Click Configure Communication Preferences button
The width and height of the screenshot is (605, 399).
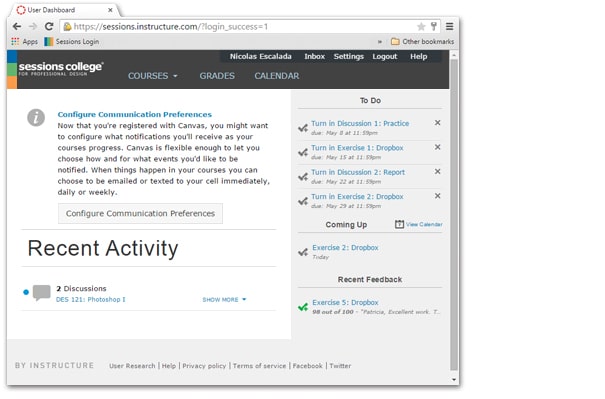pyautogui.click(x=140, y=213)
